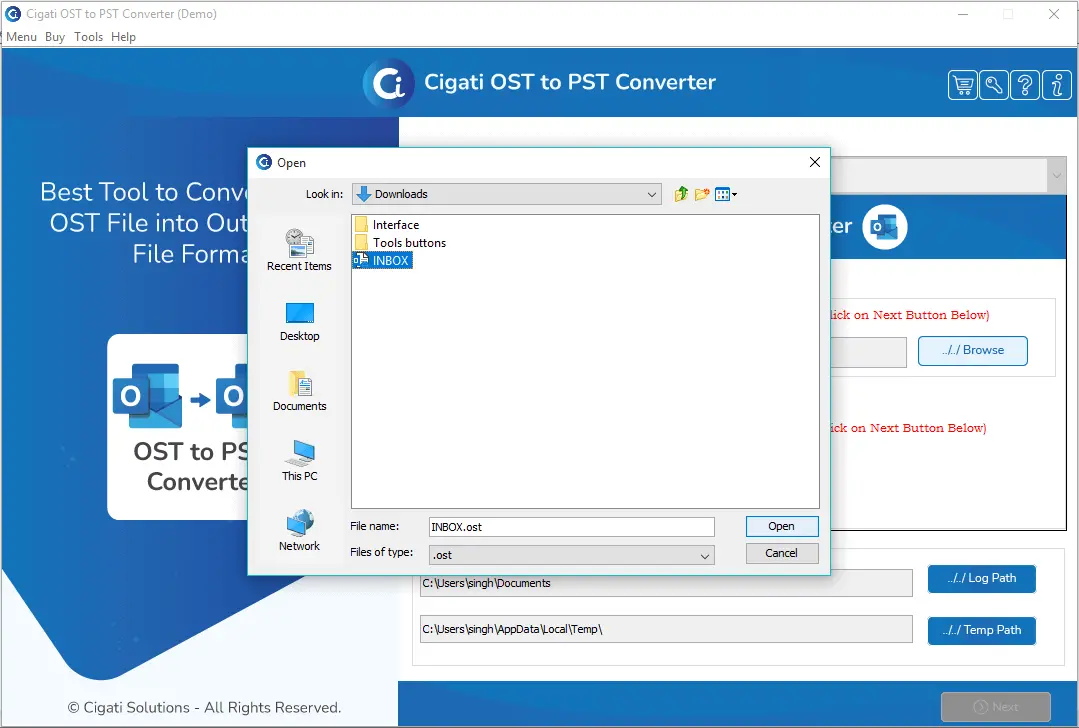The image size is (1079, 728).
Task: Click the Temp Path button
Action: pyautogui.click(x=981, y=630)
